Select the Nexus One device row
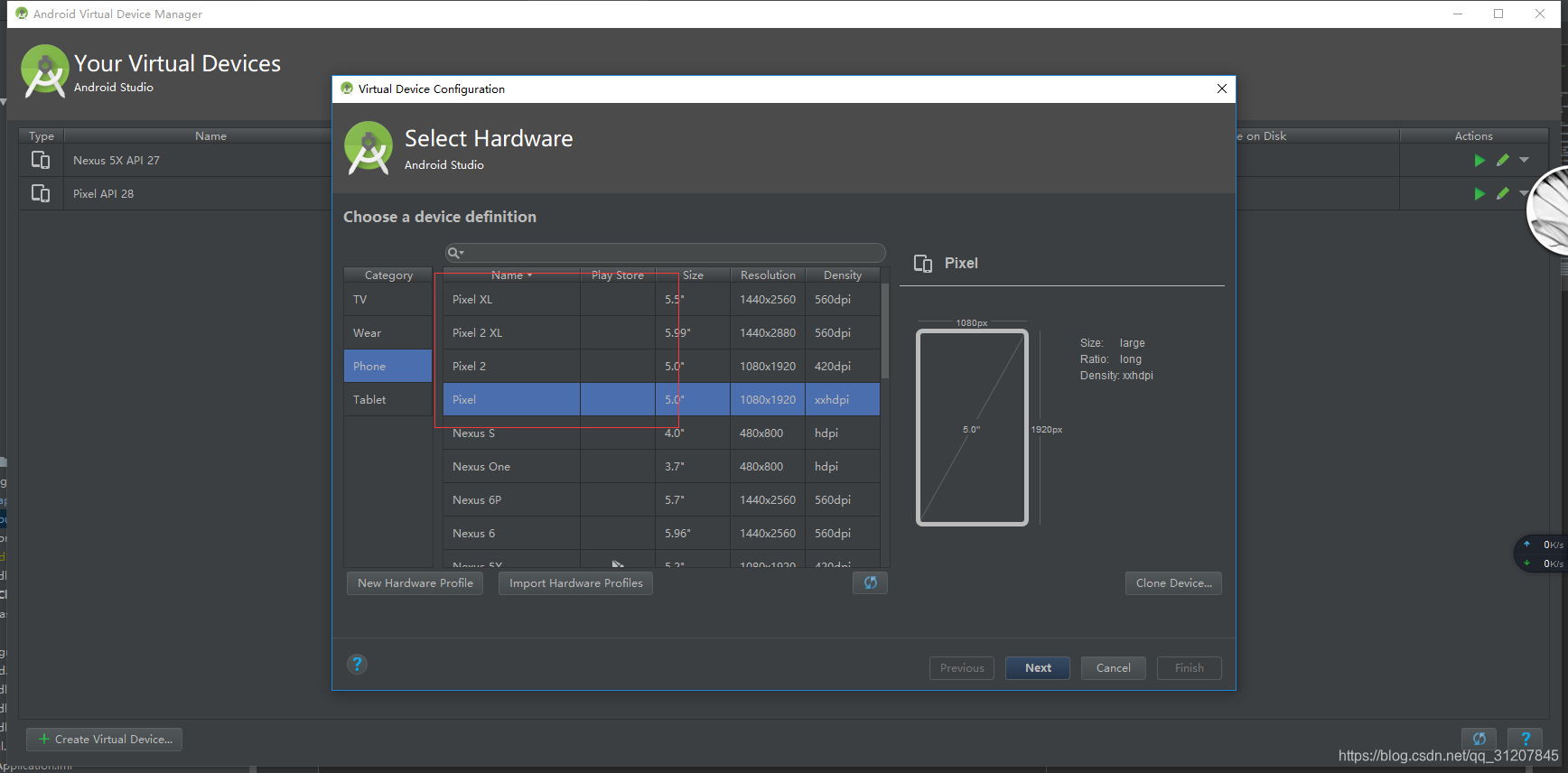 [x=661, y=466]
